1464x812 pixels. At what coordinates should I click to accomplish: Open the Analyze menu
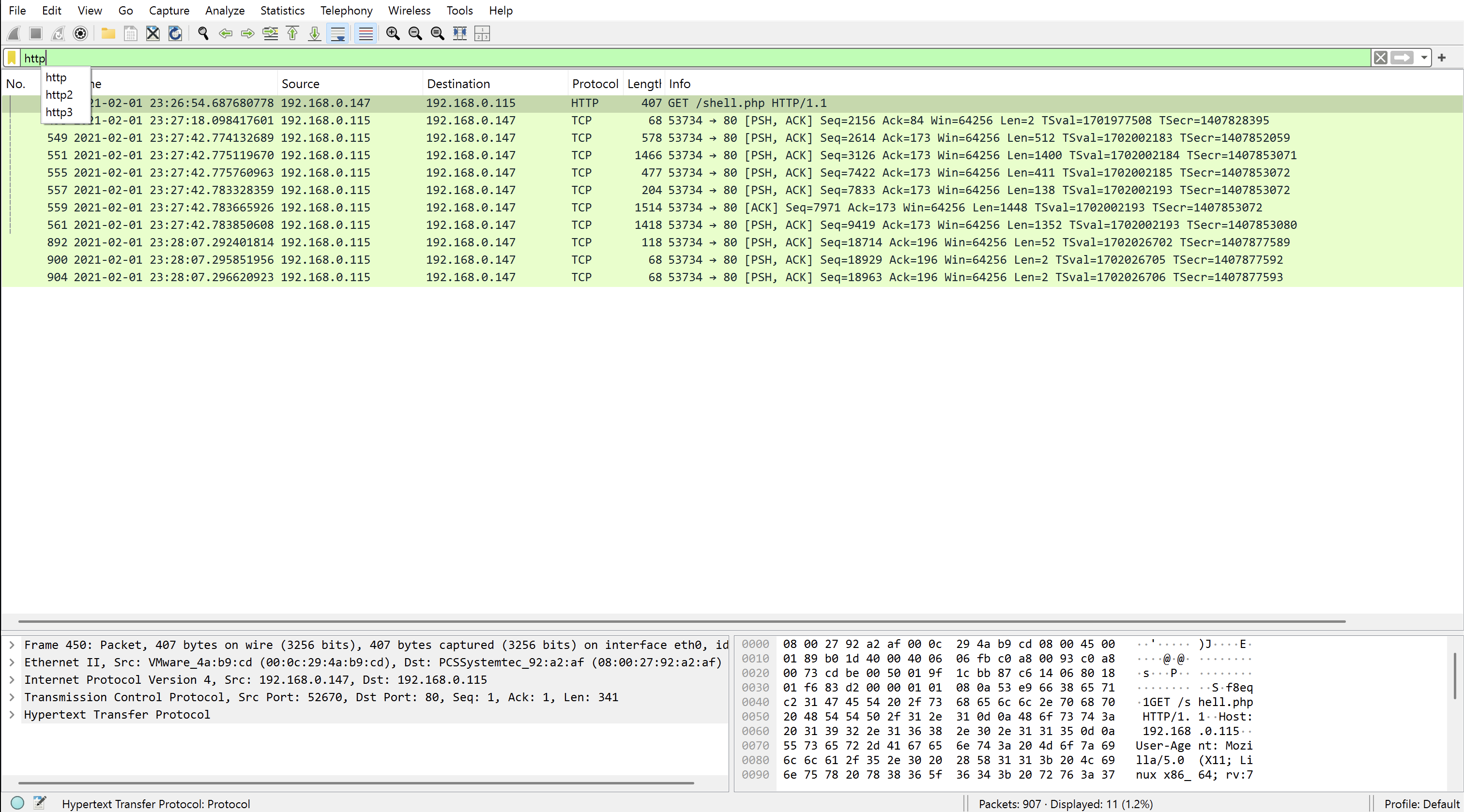coord(225,10)
